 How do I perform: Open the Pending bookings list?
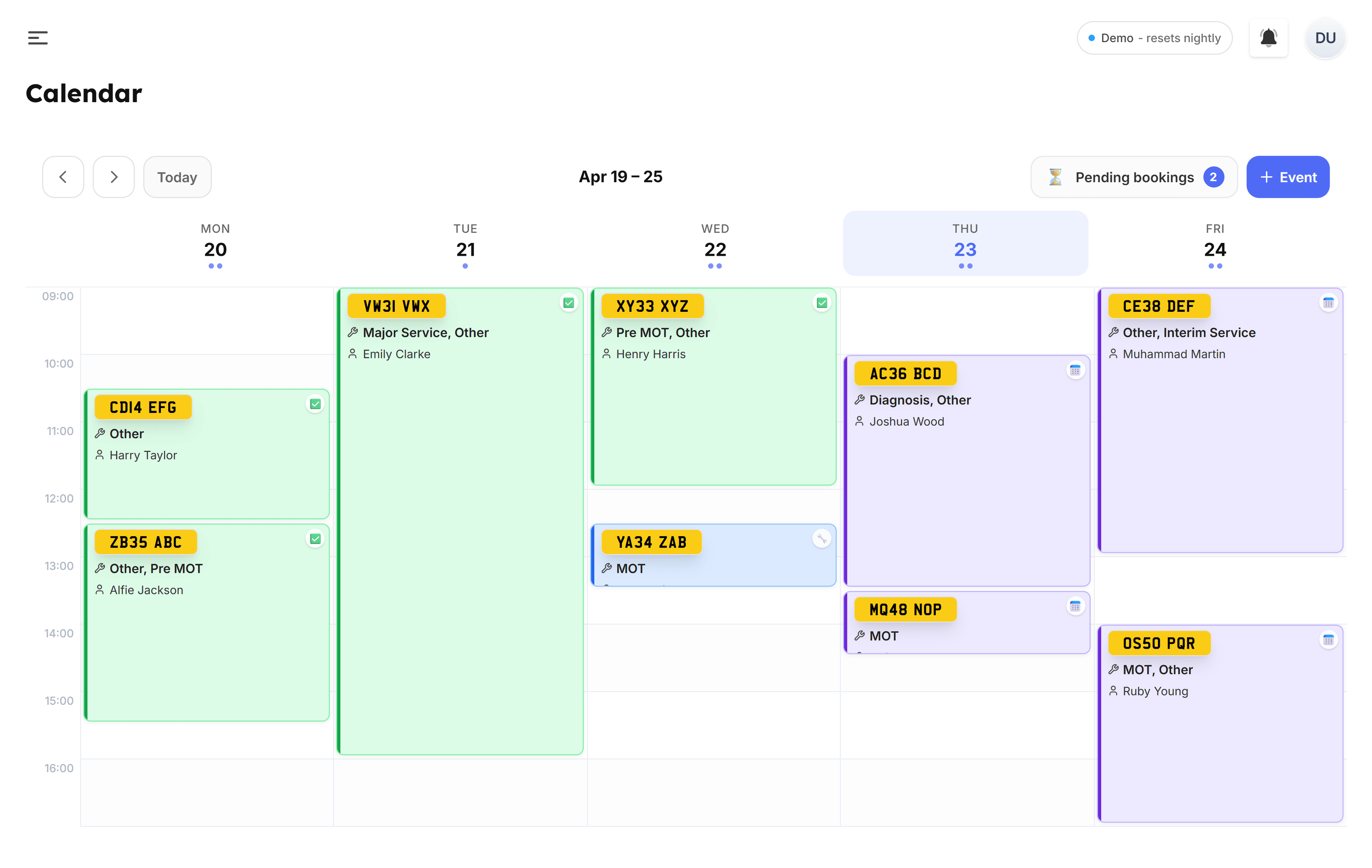tap(1134, 176)
